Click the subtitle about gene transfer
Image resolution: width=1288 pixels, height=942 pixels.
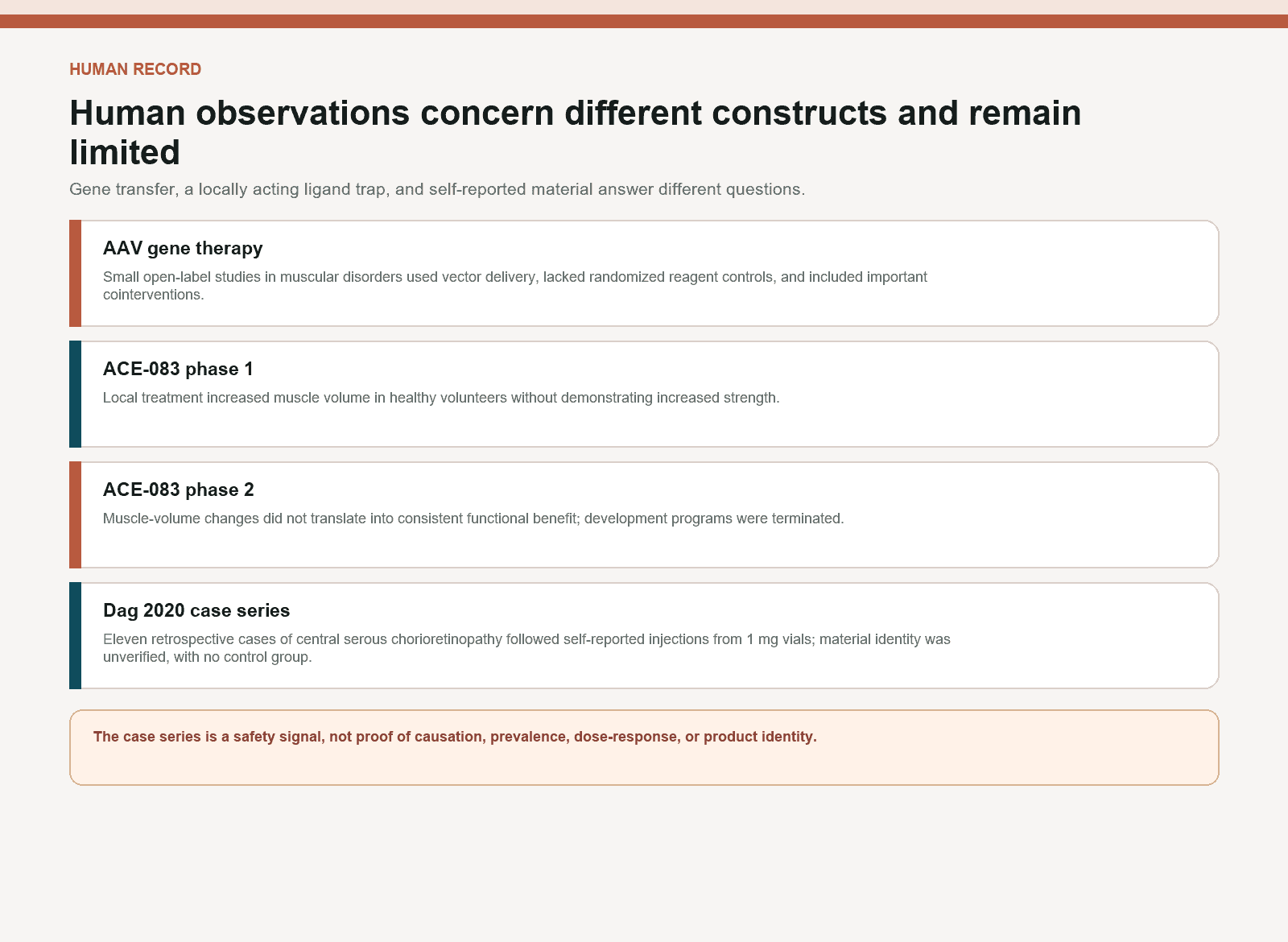437,189
